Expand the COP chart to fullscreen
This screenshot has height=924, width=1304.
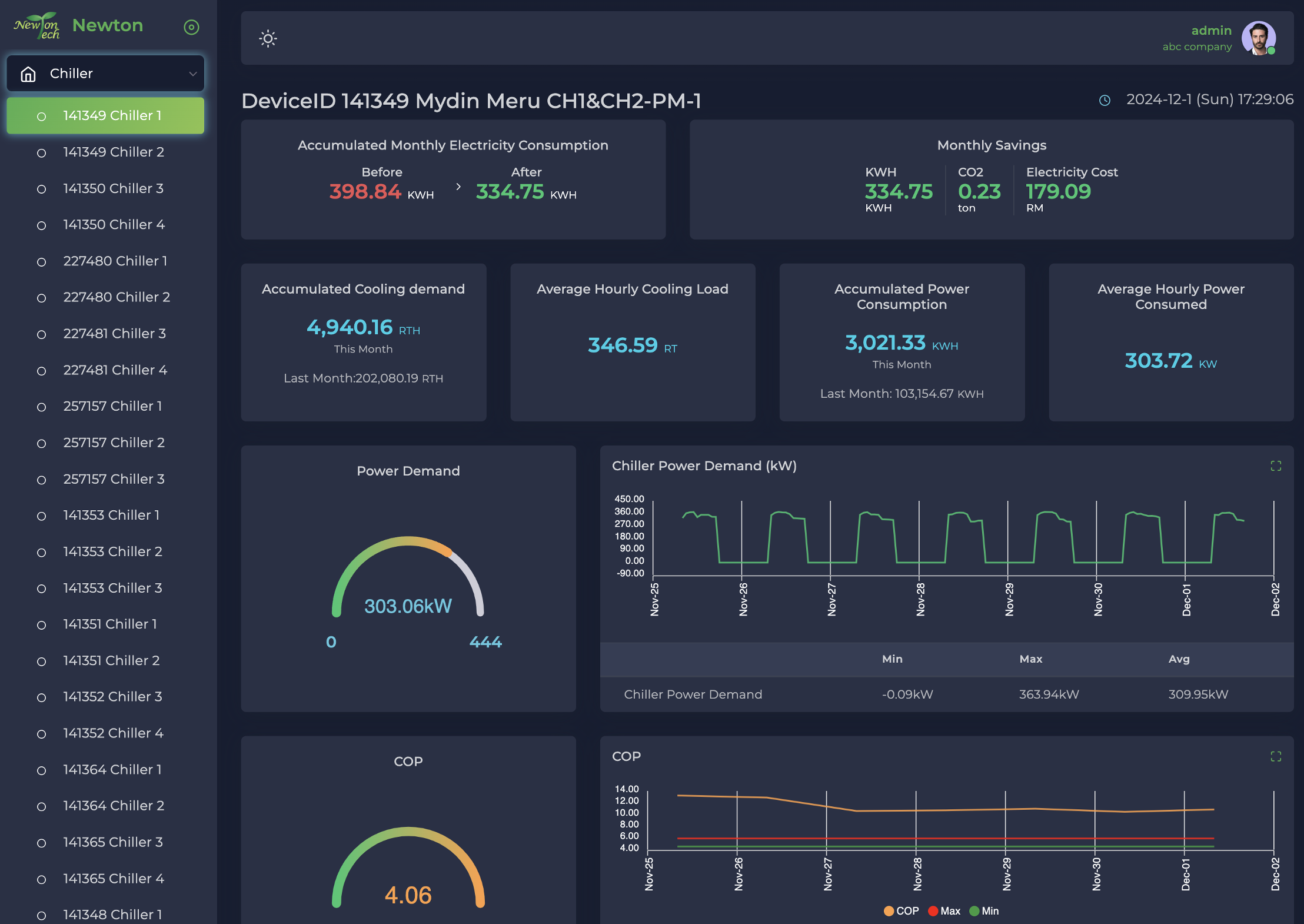pos(1276,756)
